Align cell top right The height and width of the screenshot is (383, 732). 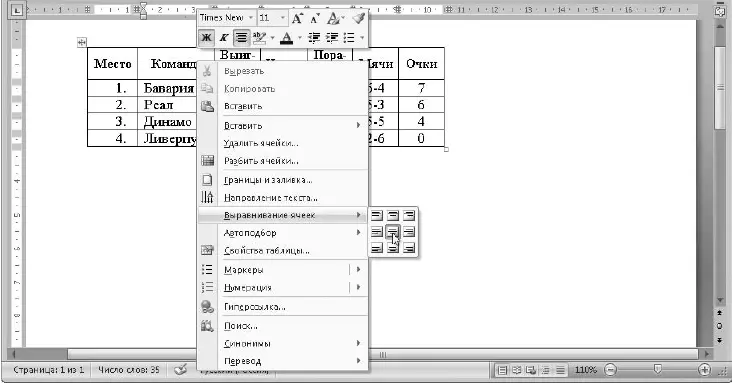tap(409, 215)
